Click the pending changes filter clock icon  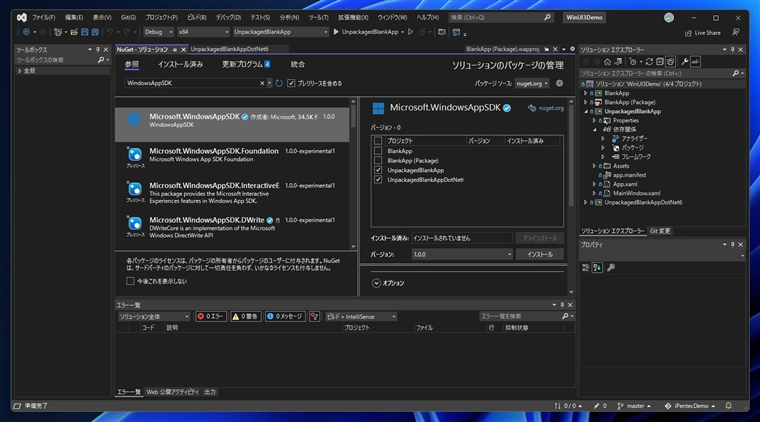633,62
